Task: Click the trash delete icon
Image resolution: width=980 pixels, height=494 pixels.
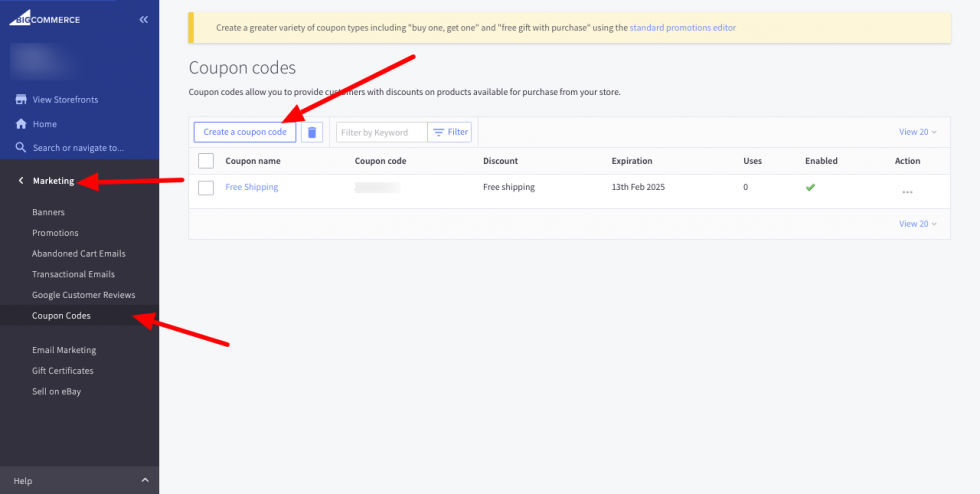Action: (311, 132)
